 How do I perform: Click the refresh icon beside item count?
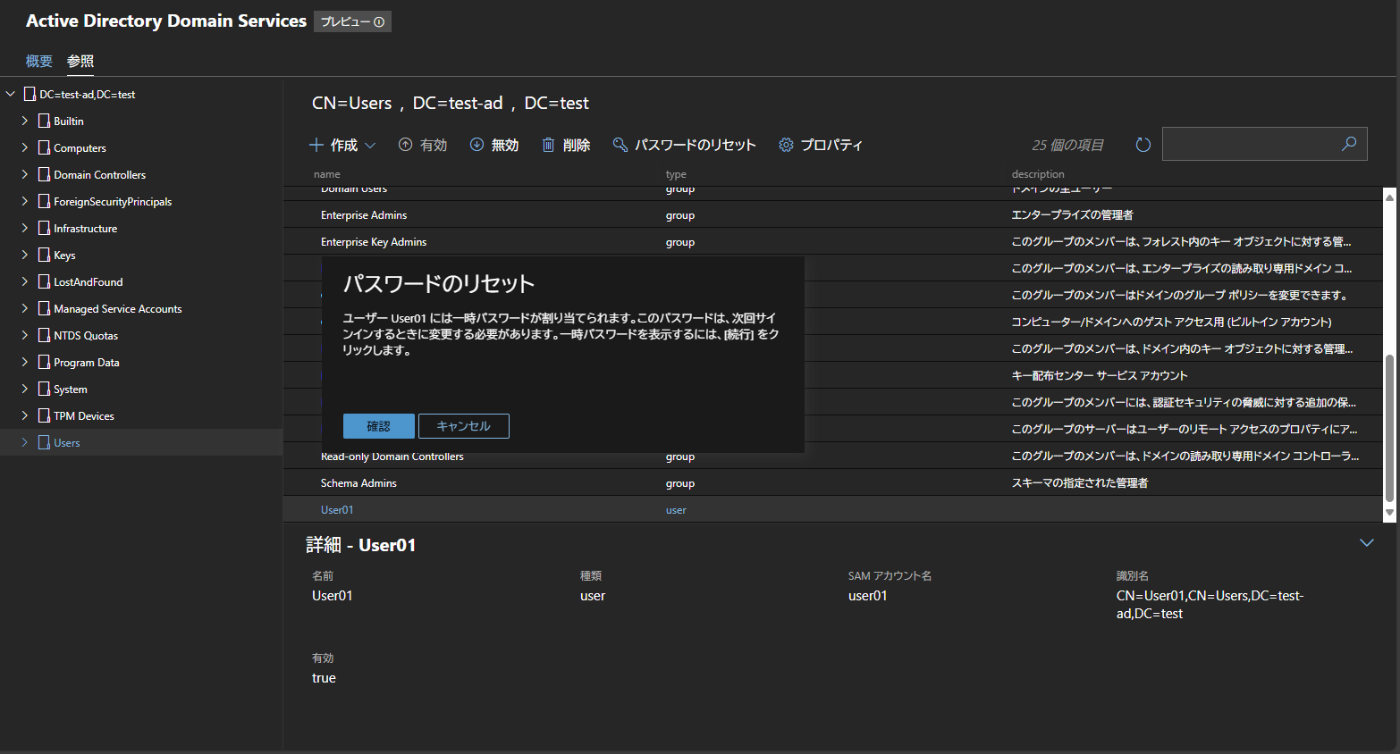[1143, 145]
